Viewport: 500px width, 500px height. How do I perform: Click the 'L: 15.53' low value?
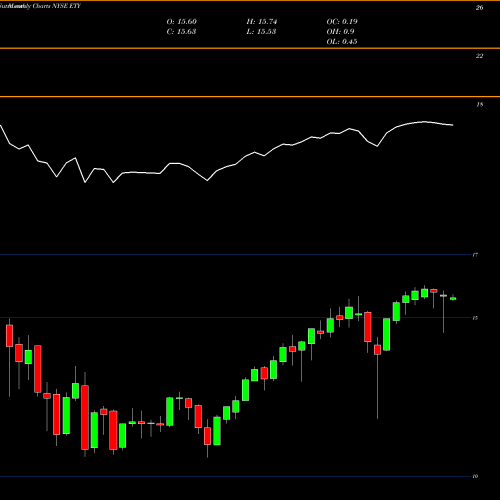[261, 32]
